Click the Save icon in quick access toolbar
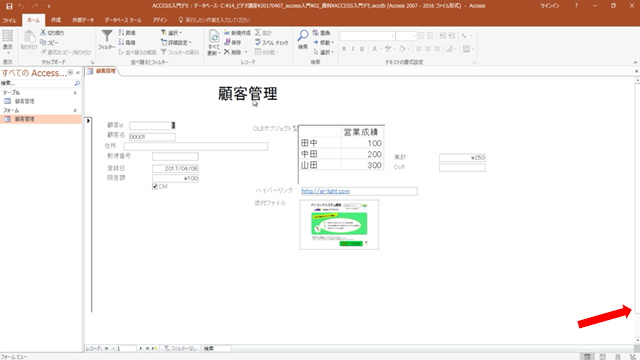The width and height of the screenshot is (640, 360). click(9, 6)
